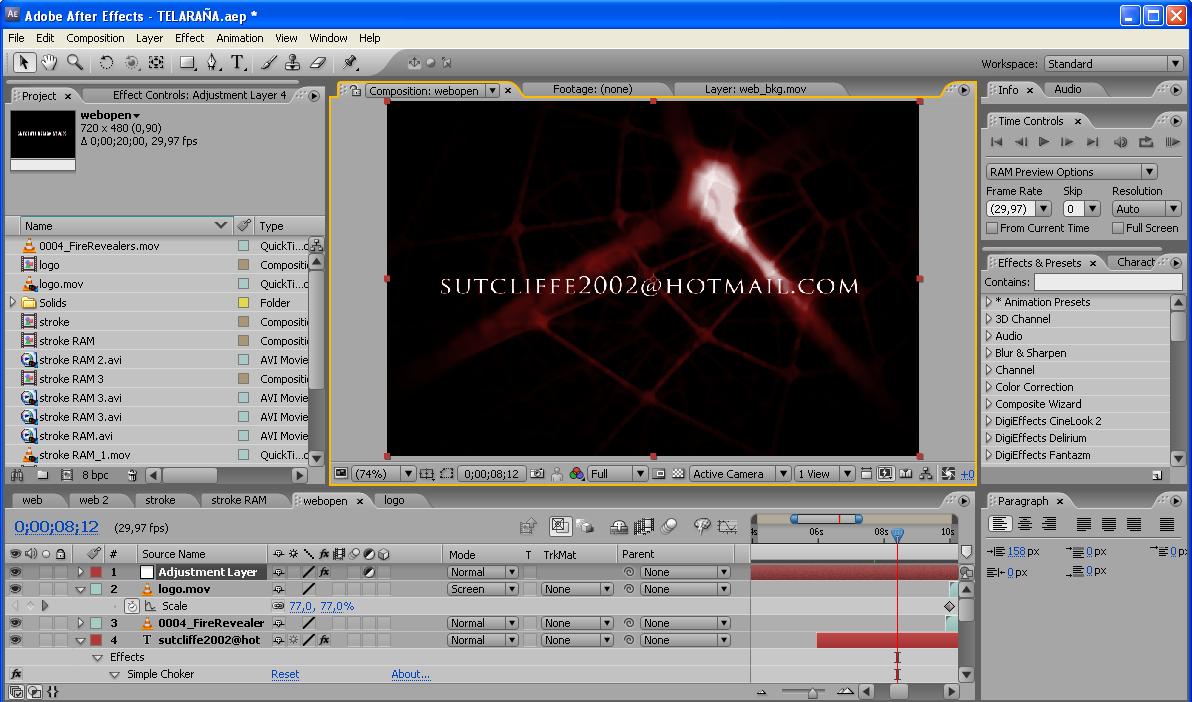
Task: Toggle effect switch on Adjustment Layer
Action: click(325, 572)
